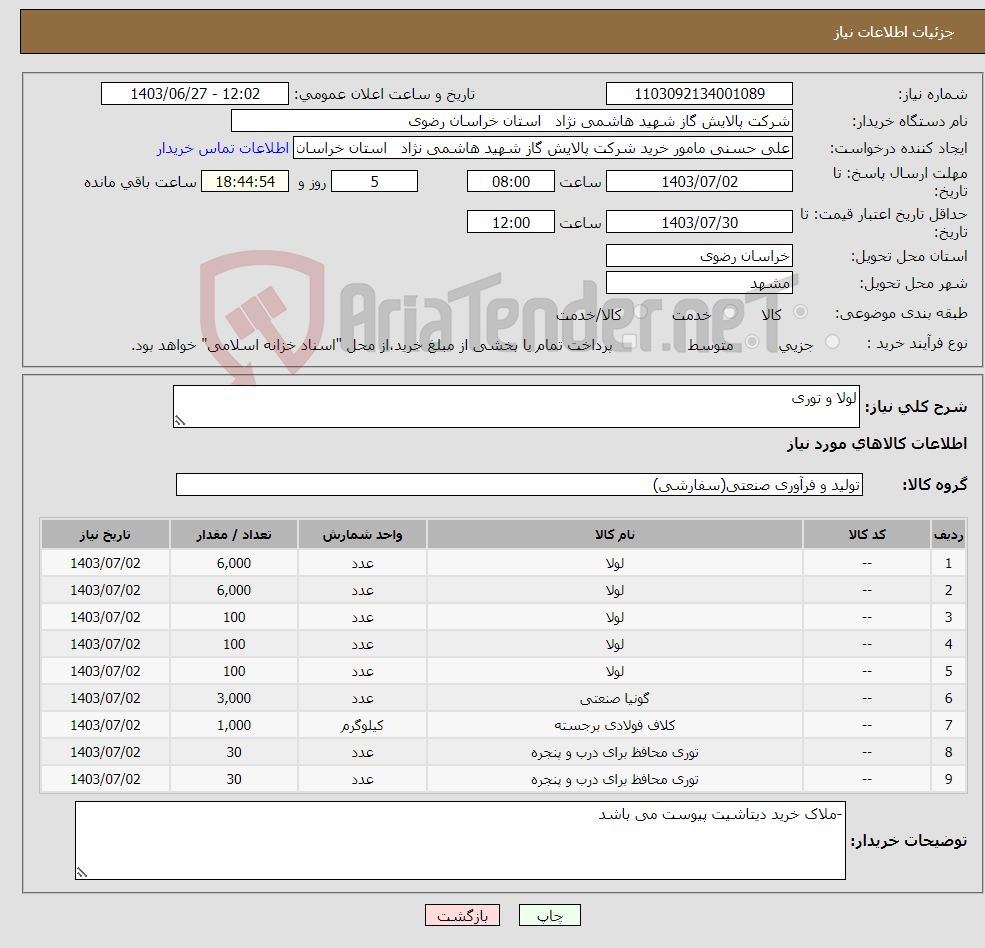The height and width of the screenshot is (948, 985).
Task: Click گونیا صنعتی item name
Action: [x=615, y=699]
